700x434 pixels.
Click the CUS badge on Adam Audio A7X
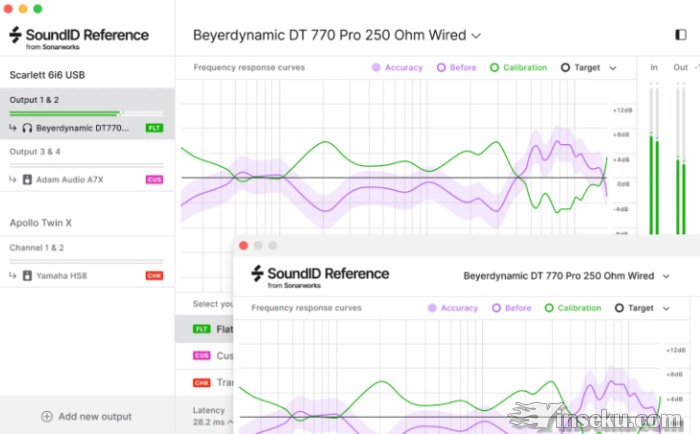[154, 179]
